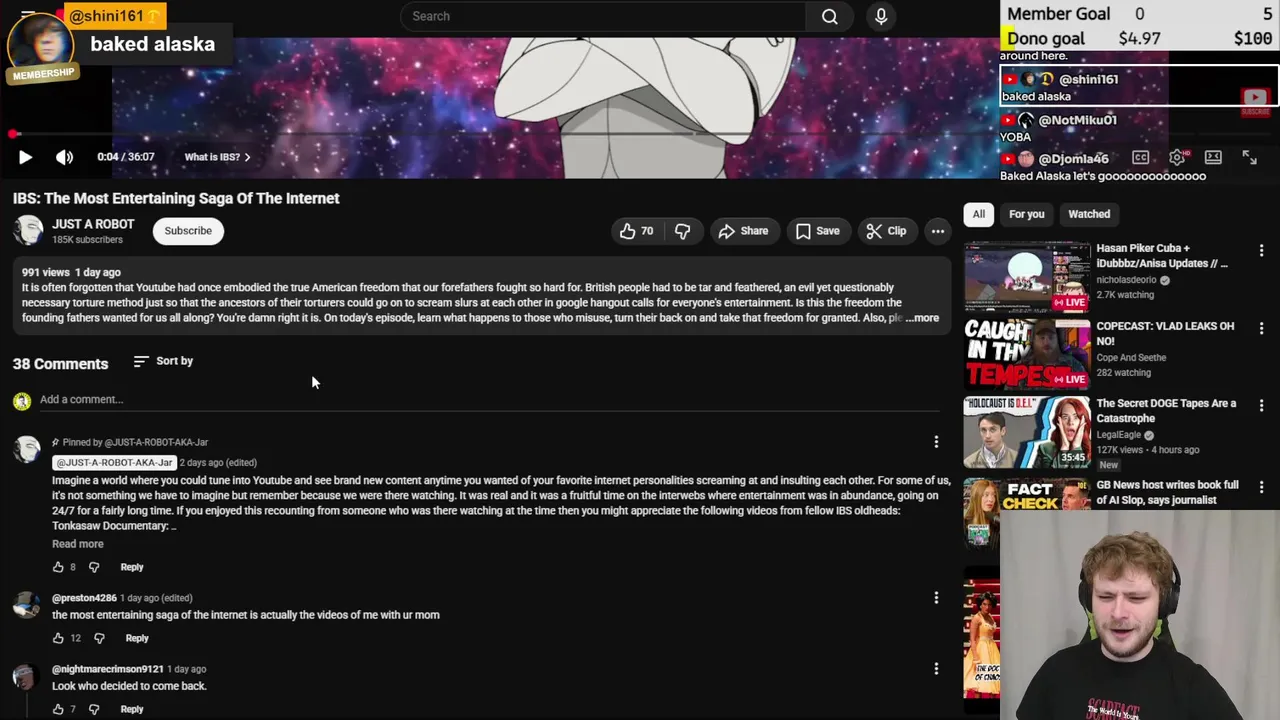
Task: Save video to playlist
Action: [x=817, y=231]
